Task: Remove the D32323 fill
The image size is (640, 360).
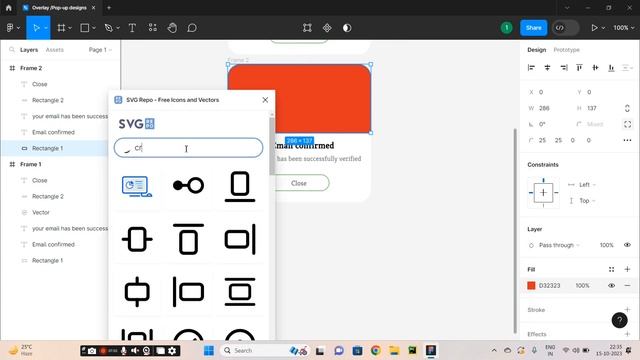Action: click(627, 285)
